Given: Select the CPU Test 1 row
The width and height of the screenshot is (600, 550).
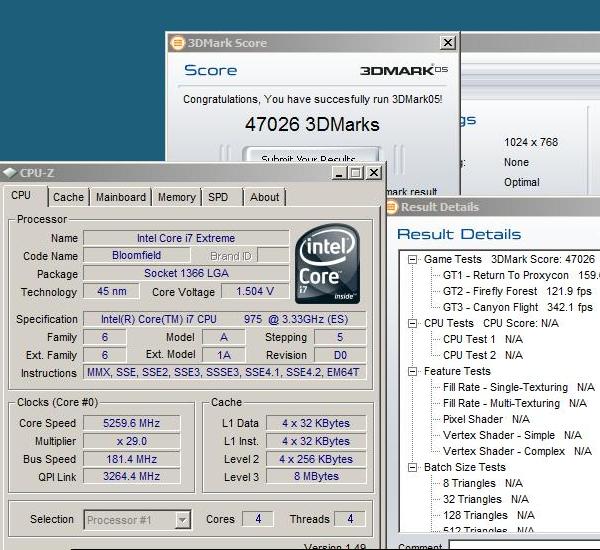Looking at the screenshot, I should (483, 339).
